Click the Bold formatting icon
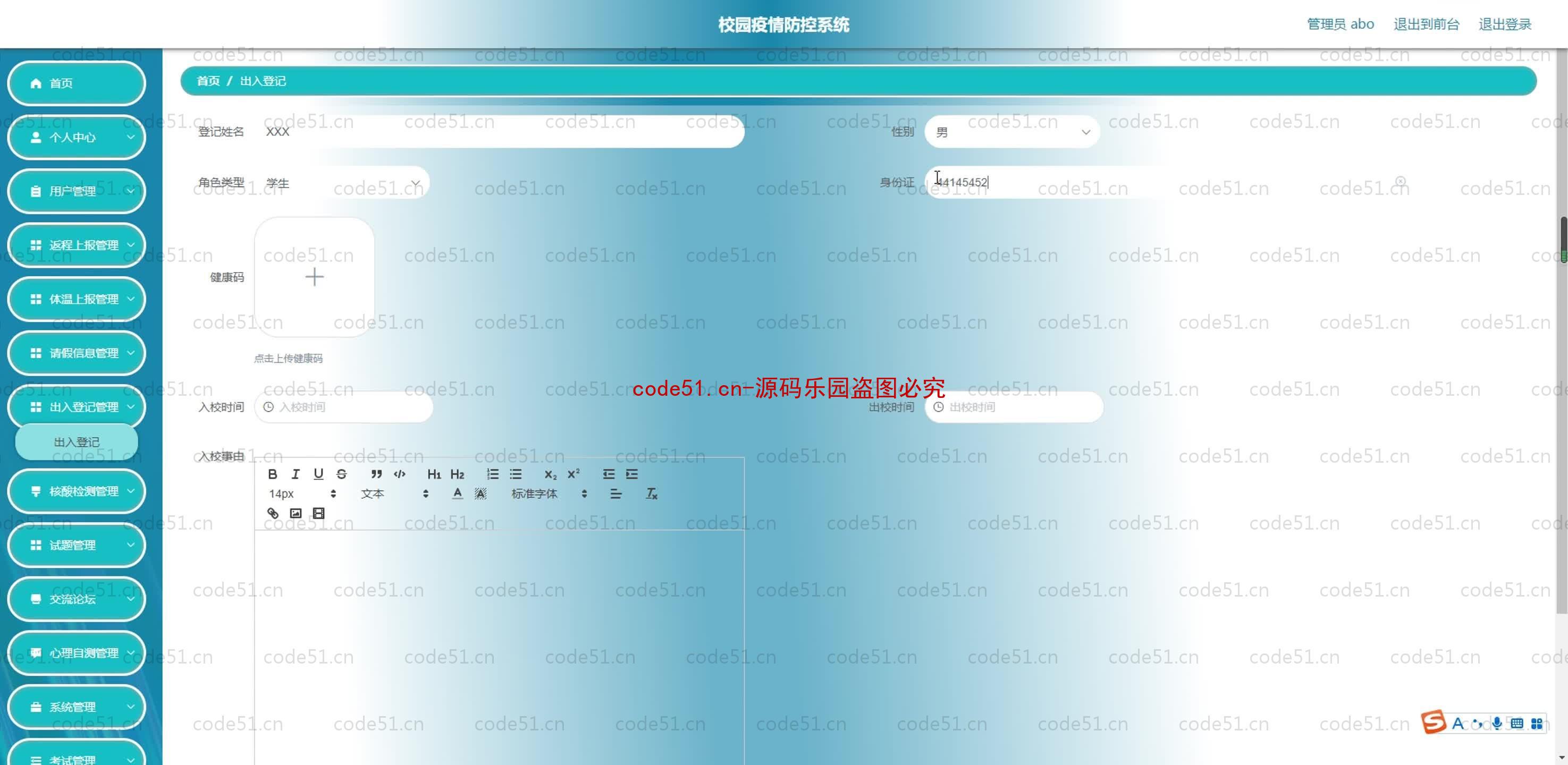This screenshot has height=765, width=1568. click(272, 474)
